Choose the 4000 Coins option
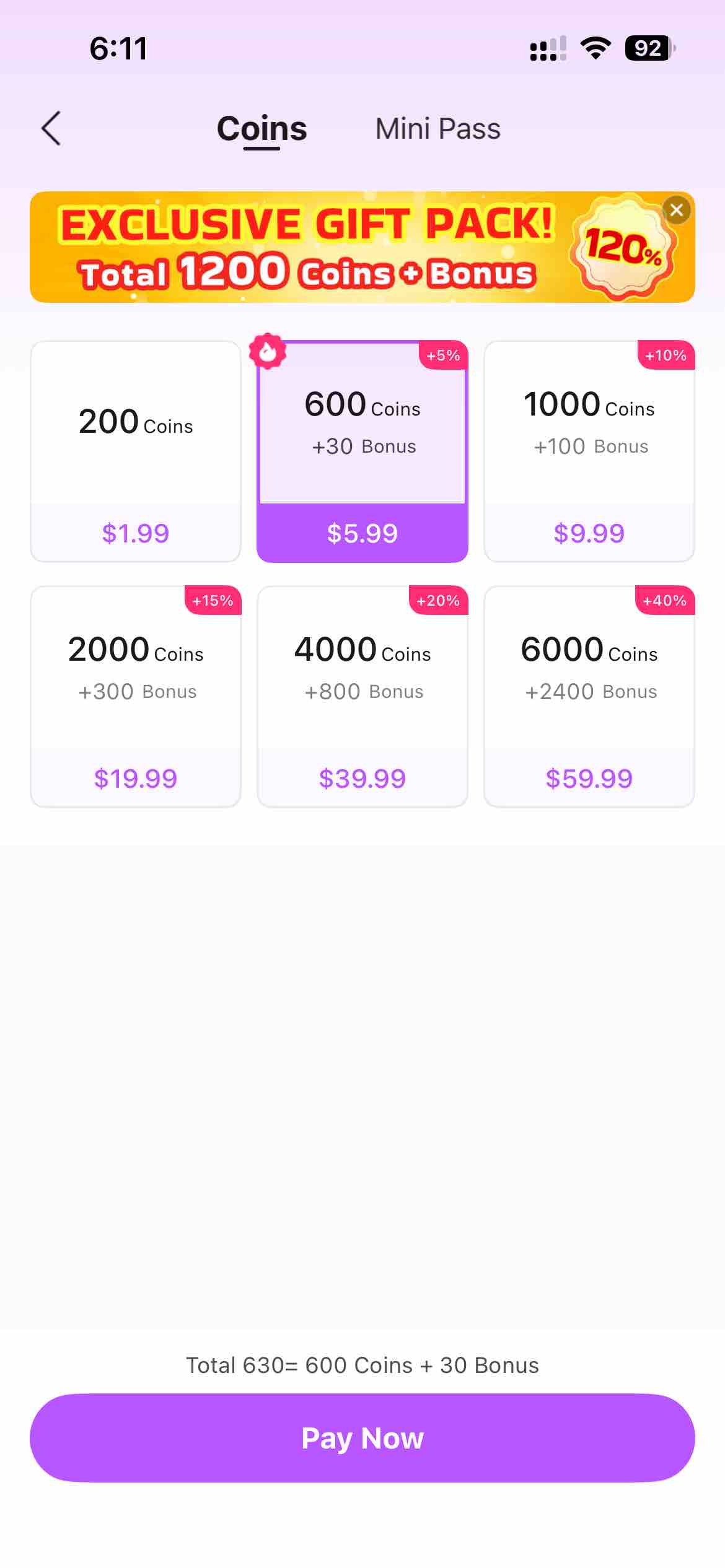 [362, 696]
